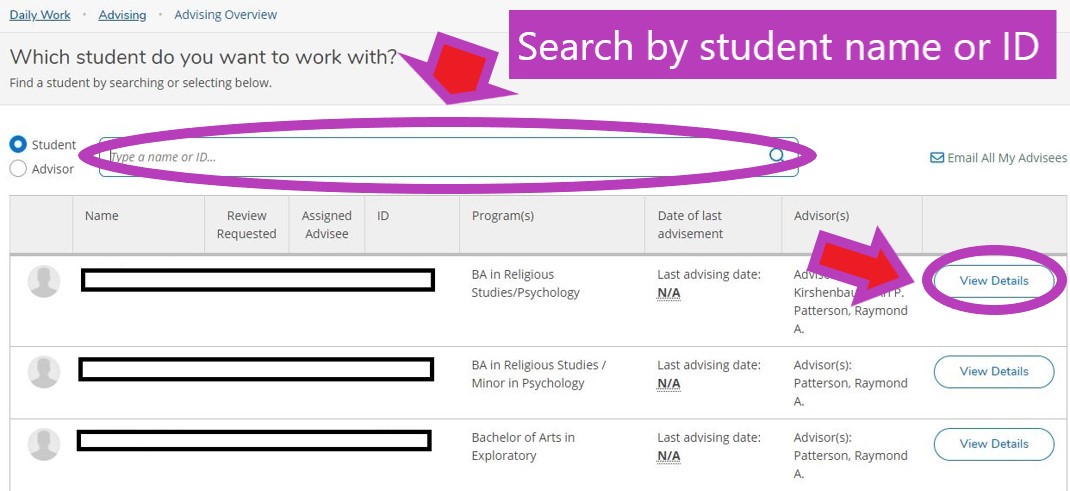Click Email All My Advisees link
The image size is (1070, 491).
tap(1006, 158)
